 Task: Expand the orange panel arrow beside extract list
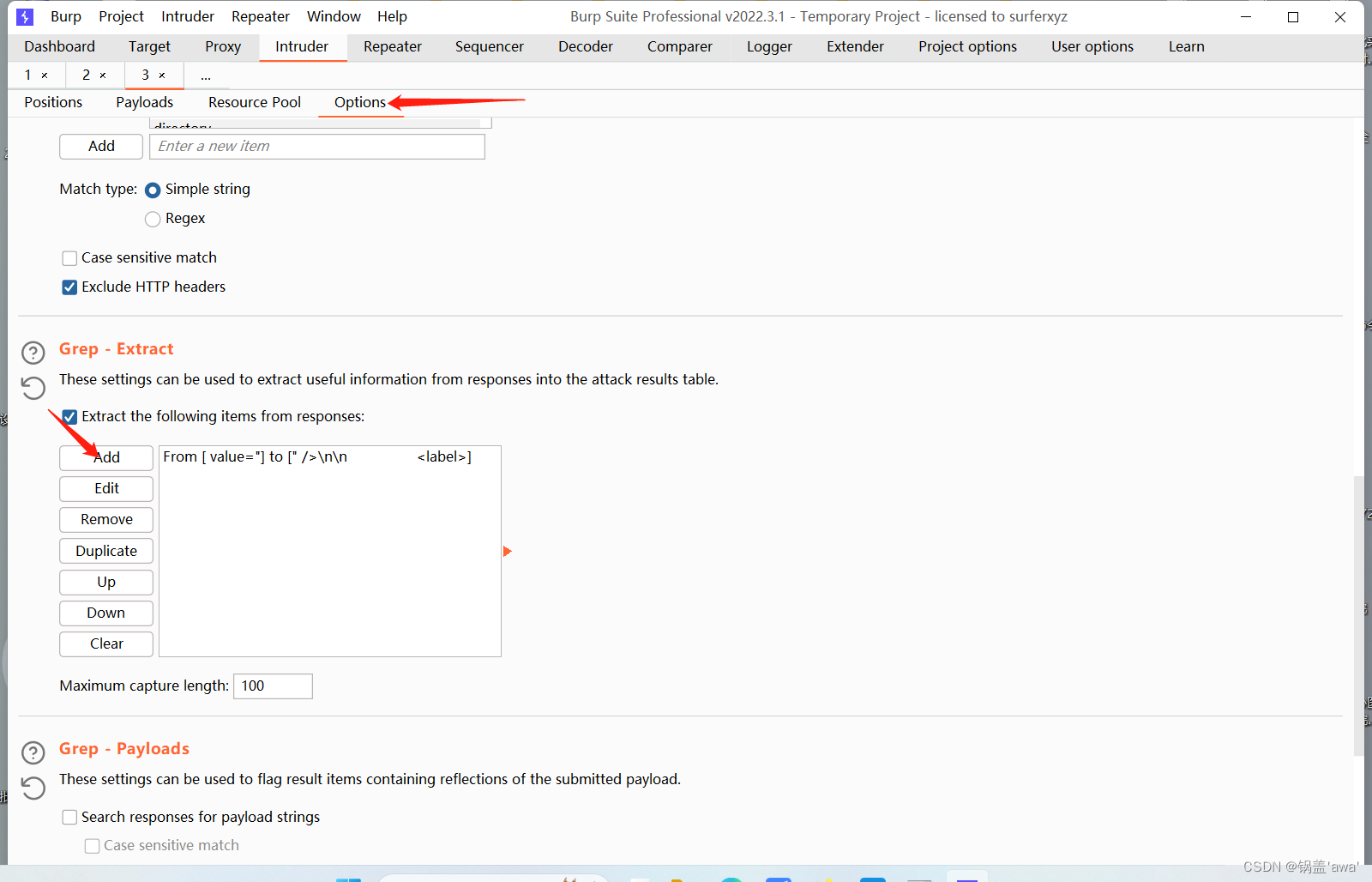click(507, 551)
